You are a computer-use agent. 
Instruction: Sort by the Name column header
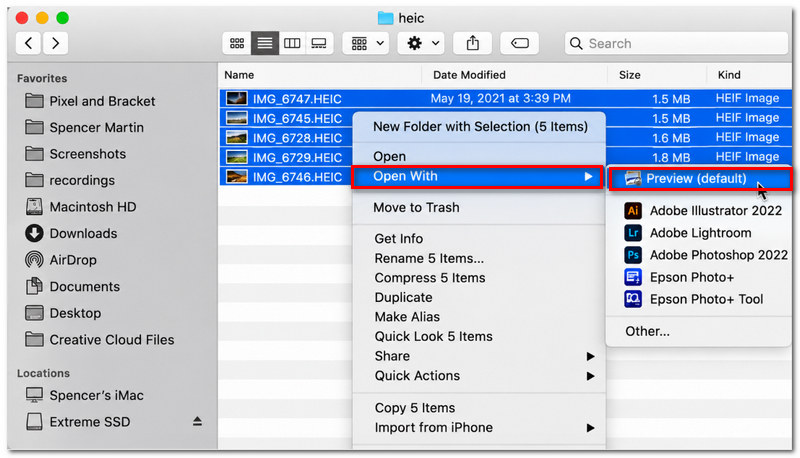(239, 75)
